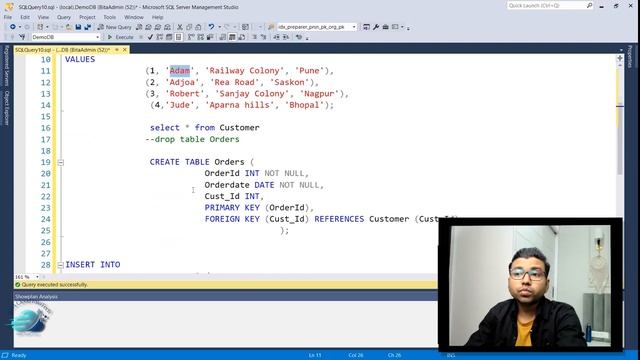Switch output to Results to Grid

click(232, 37)
